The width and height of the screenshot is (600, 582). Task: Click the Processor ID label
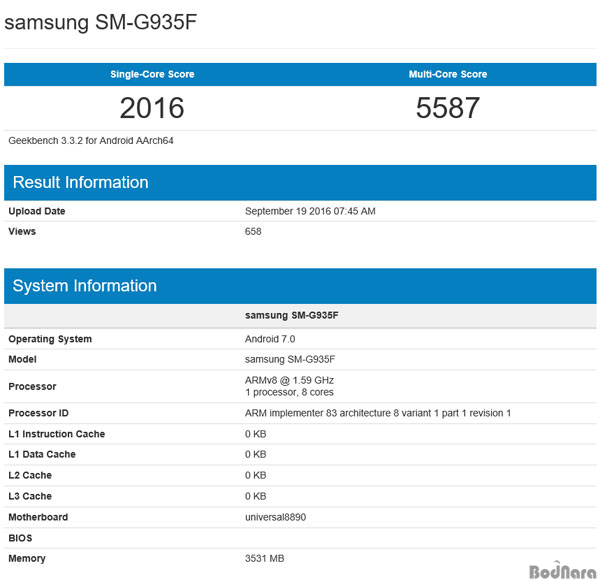tap(38, 413)
